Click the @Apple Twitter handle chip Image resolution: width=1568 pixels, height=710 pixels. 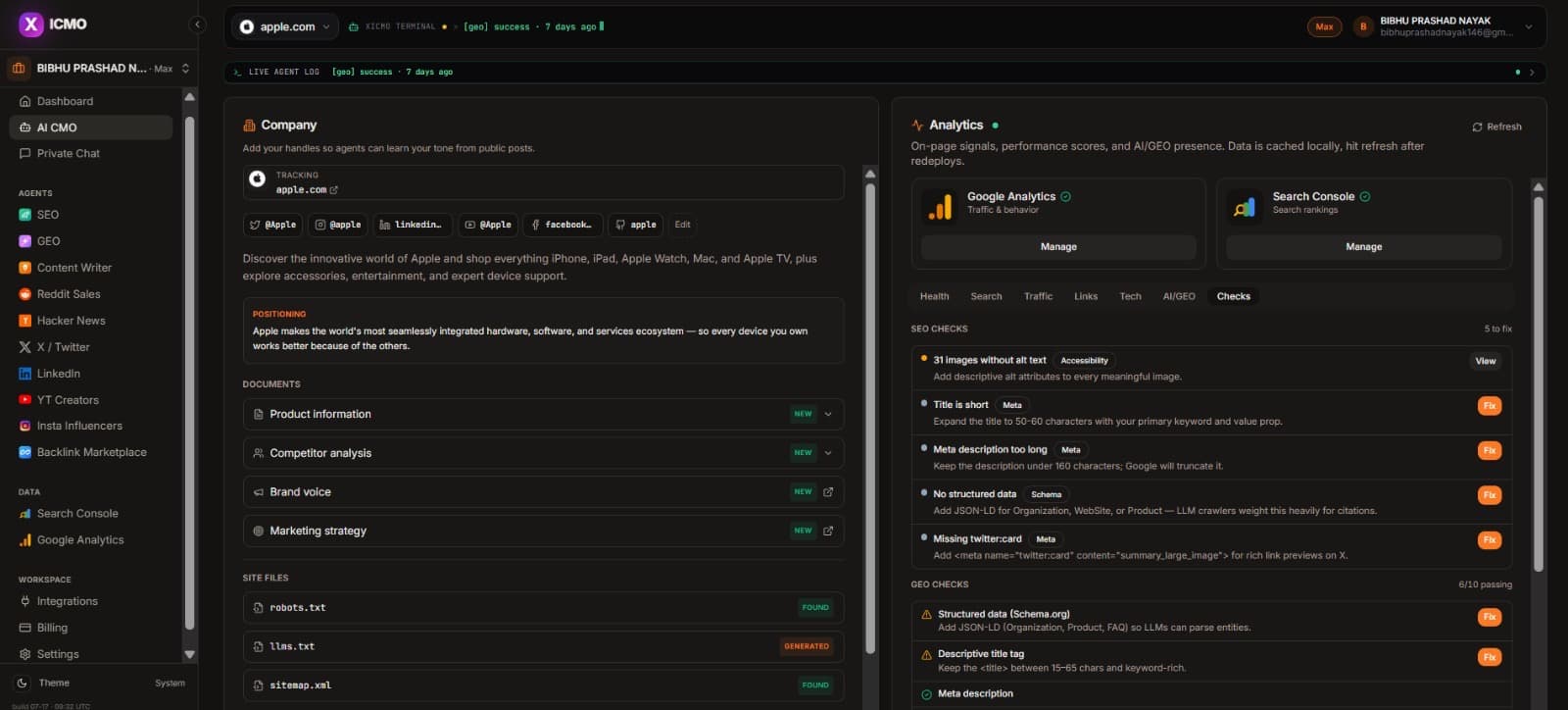point(272,225)
